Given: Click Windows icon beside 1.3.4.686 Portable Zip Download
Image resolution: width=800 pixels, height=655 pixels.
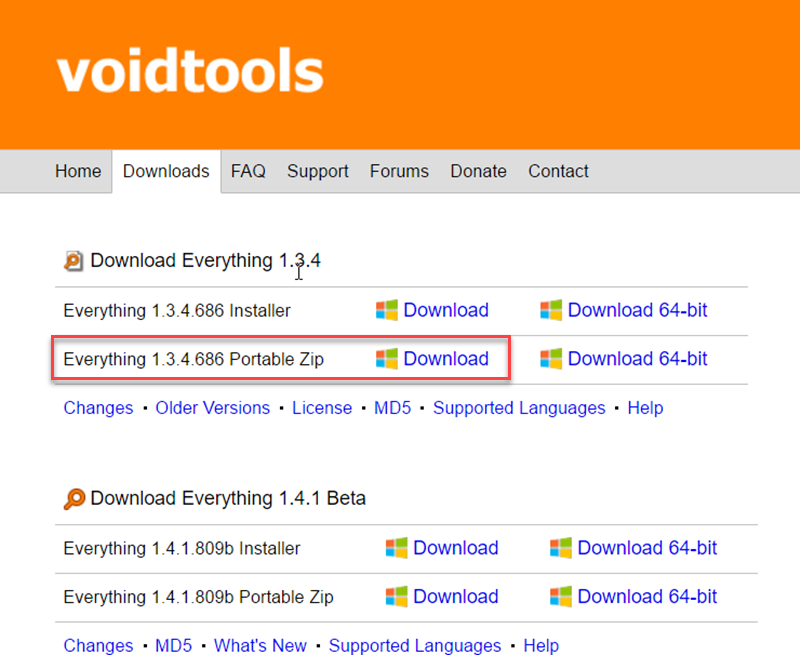Looking at the screenshot, I should [387, 359].
